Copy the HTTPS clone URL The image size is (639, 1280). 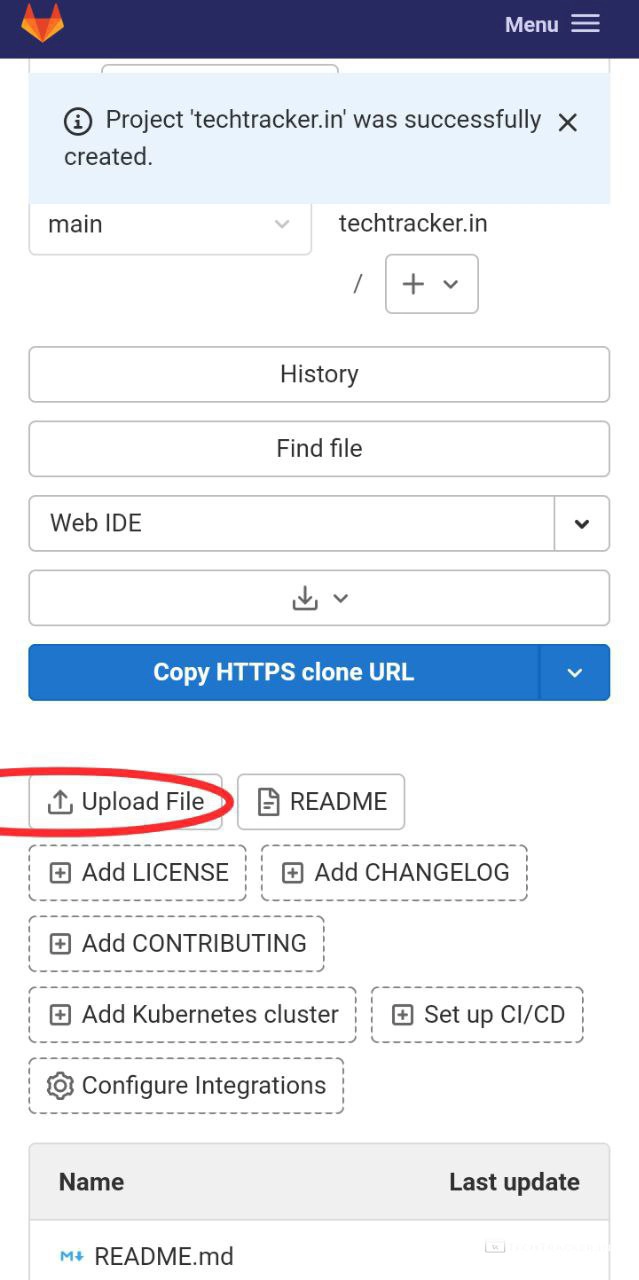[283, 672]
